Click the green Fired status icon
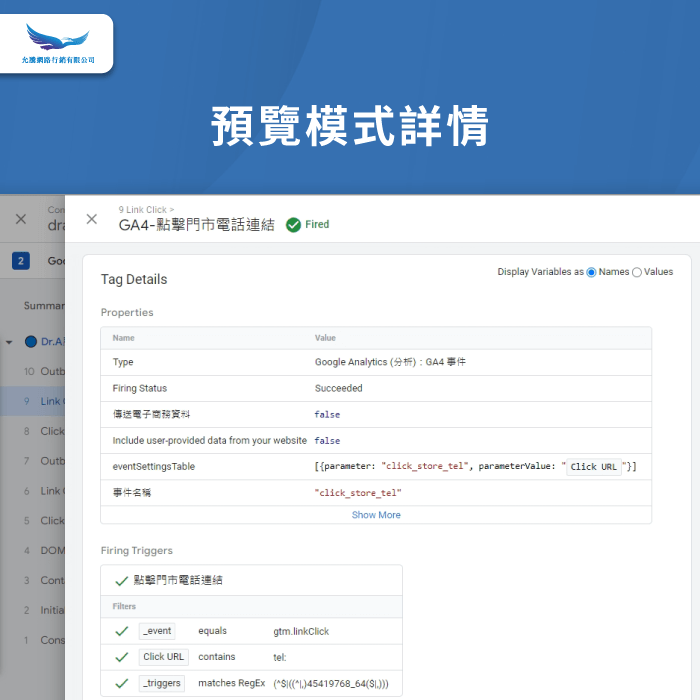 [293, 225]
